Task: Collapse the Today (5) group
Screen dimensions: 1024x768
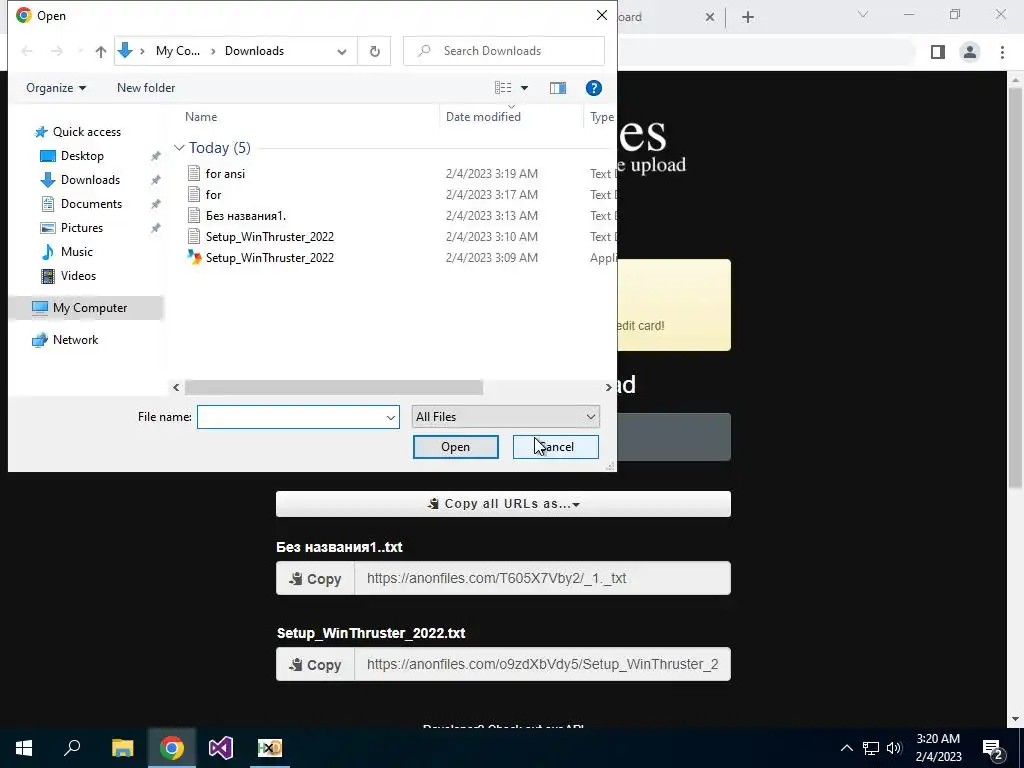Action: [x=179, y=148]
